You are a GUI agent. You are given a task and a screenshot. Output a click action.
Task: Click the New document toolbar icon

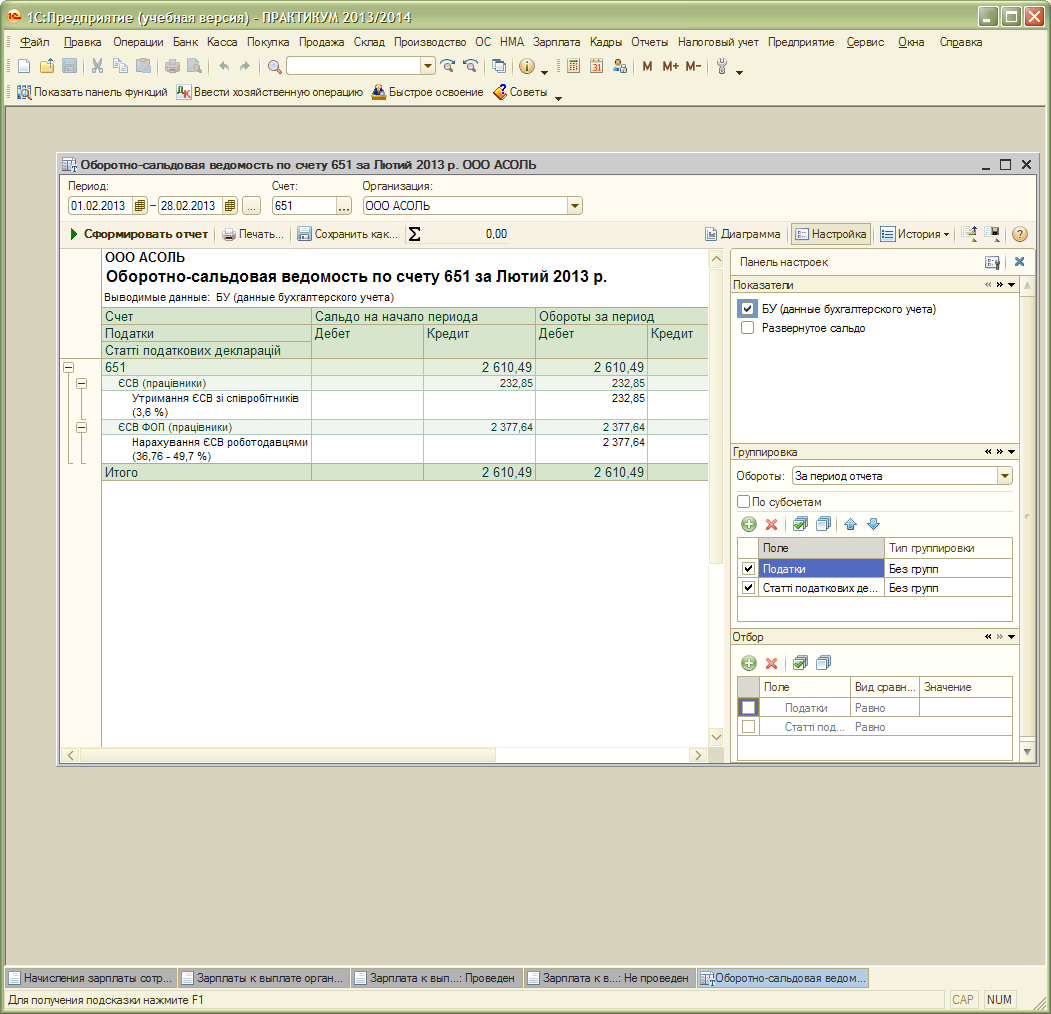pos(23,66)
